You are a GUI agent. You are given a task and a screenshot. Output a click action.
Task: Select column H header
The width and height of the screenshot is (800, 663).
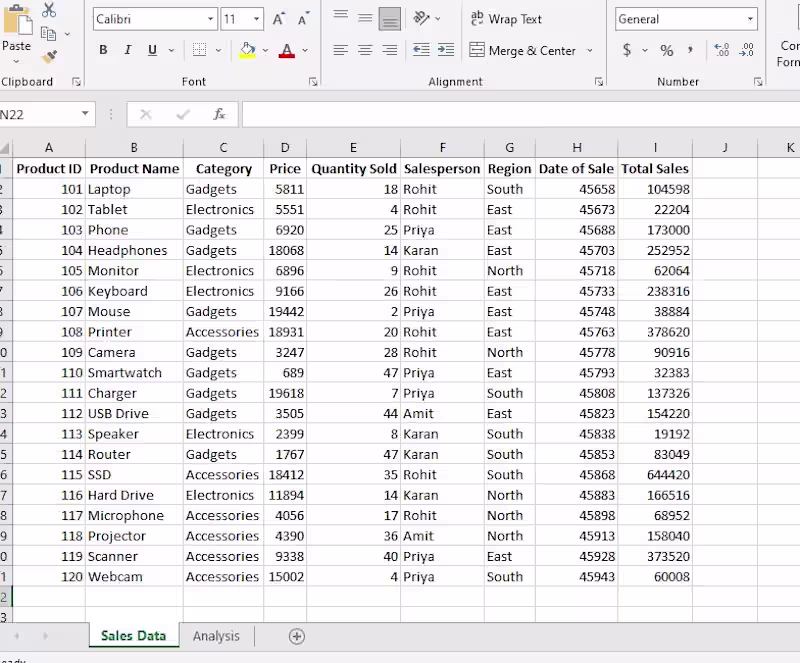pyautogui.click(x=577, y=148)
